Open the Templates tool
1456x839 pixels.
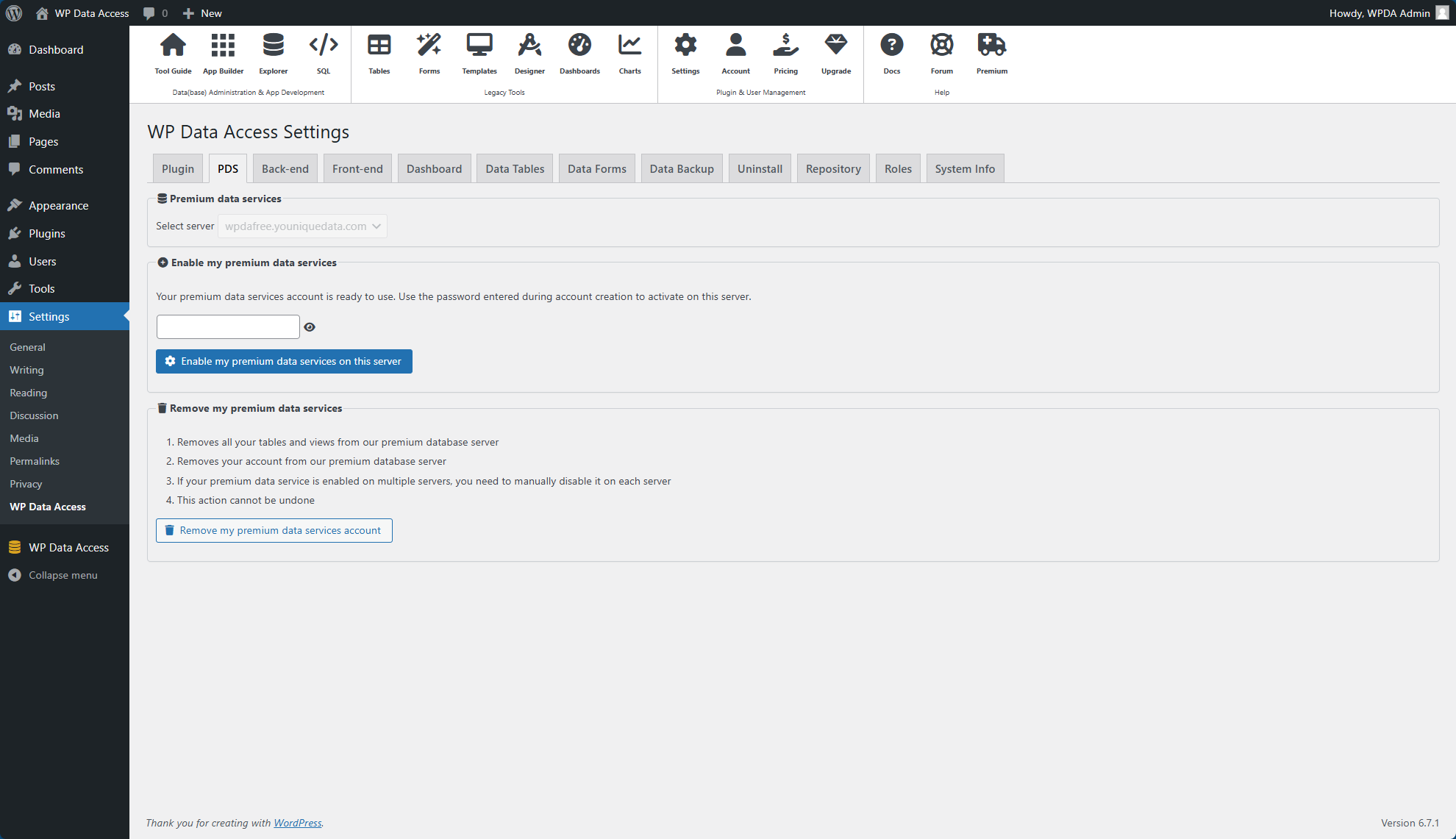pyautogui.click(x=479, y=51)
